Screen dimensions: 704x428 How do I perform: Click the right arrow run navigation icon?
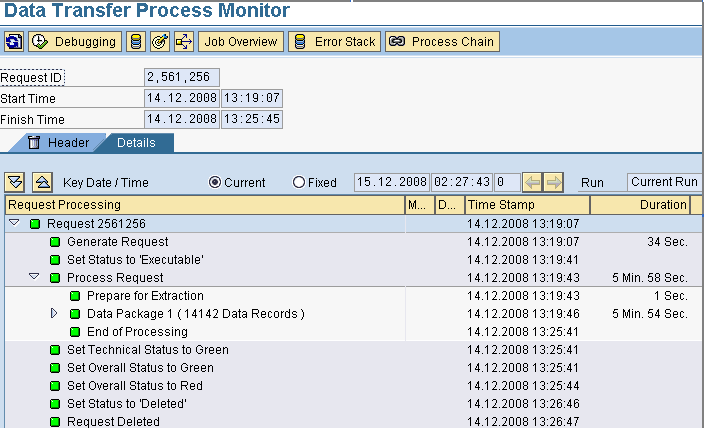click(x=554, y=182)
